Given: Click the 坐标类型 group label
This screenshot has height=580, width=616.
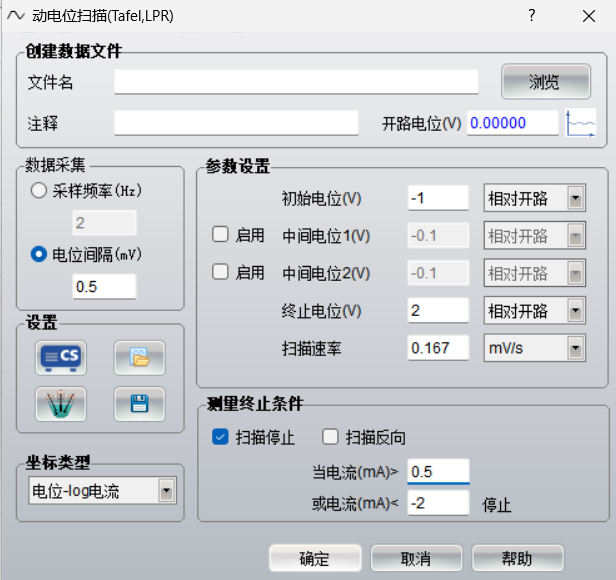Looking at the screenshot, I should coord(58,463).
